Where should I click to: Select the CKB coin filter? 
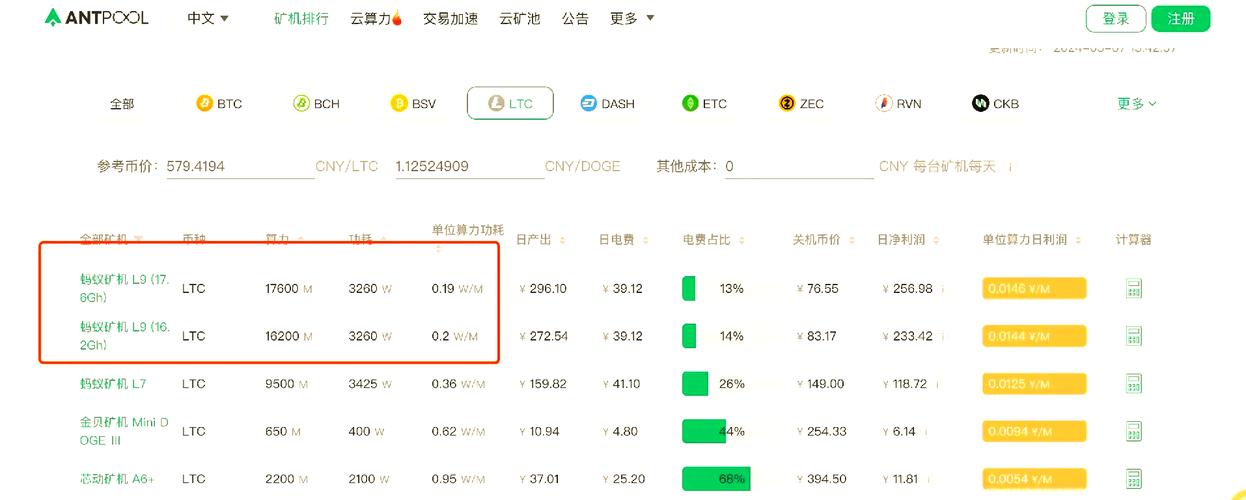995,104
